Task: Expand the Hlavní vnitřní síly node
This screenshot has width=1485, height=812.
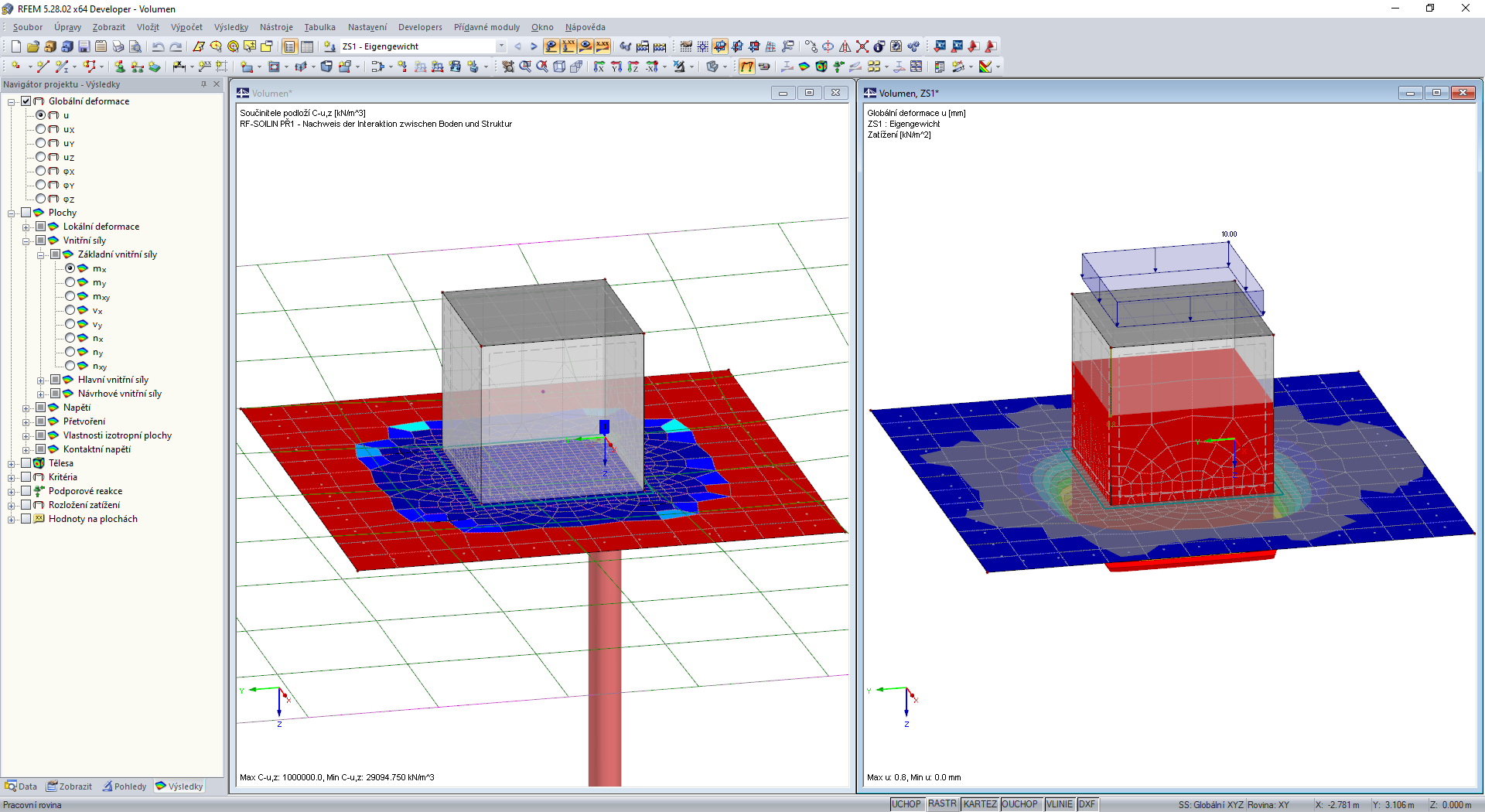Action: 41,380
